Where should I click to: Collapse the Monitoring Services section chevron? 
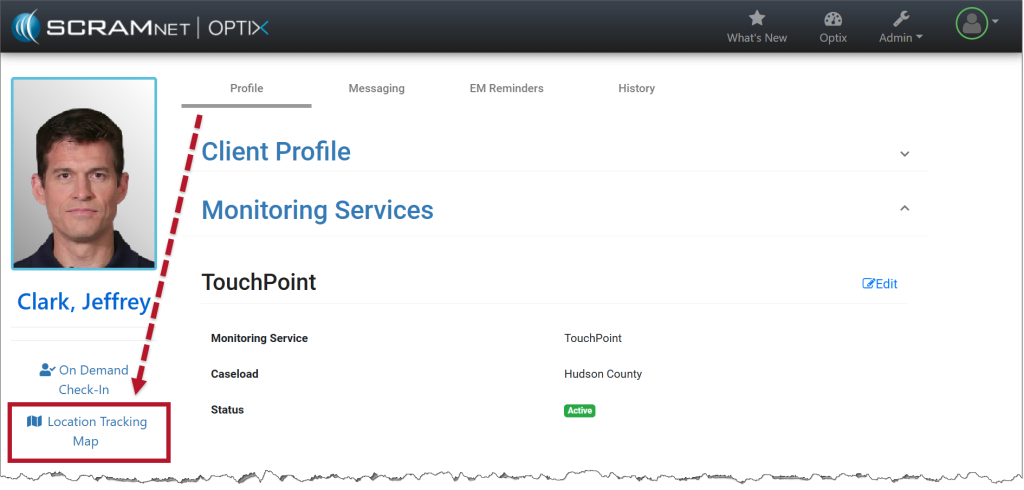(904, 209)
